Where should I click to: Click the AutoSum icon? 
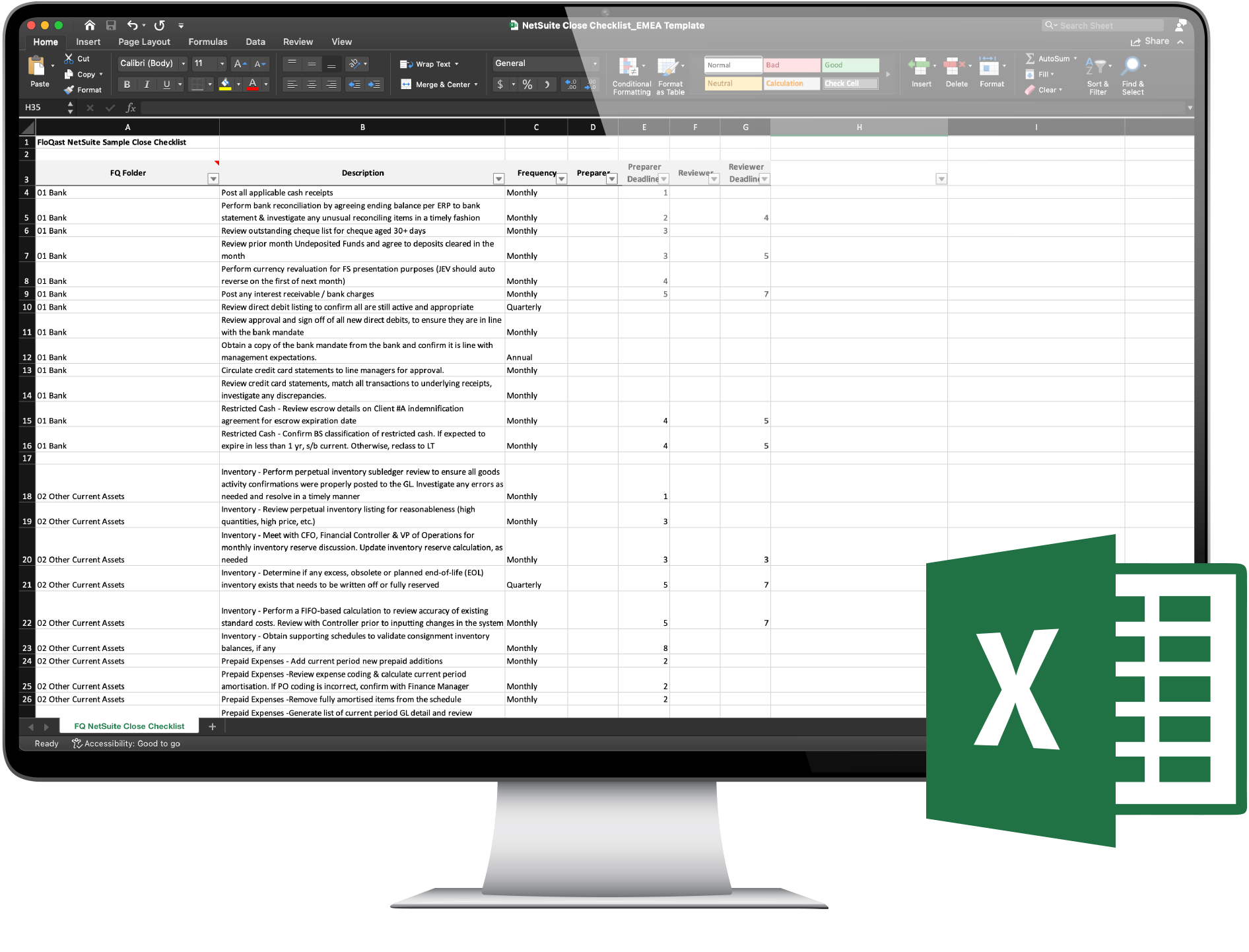(x=1030, y=58)
